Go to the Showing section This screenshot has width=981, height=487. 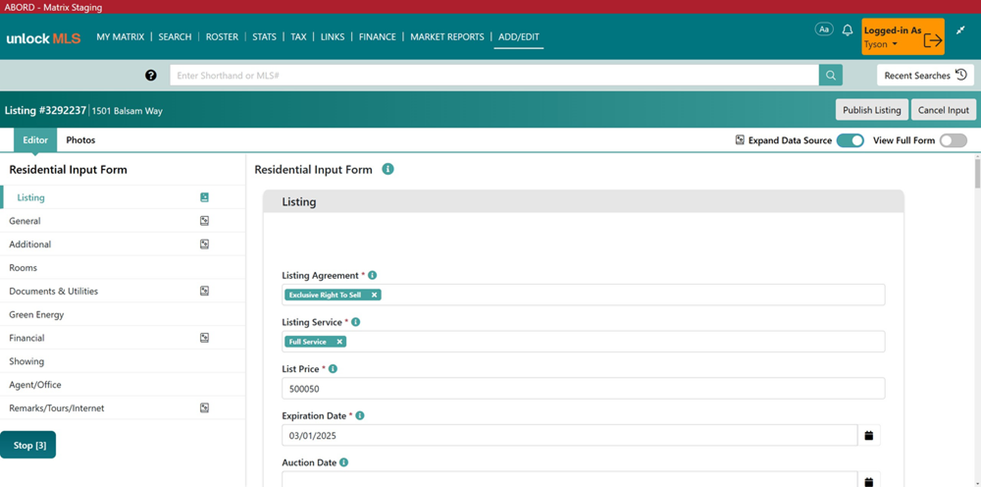123,361
